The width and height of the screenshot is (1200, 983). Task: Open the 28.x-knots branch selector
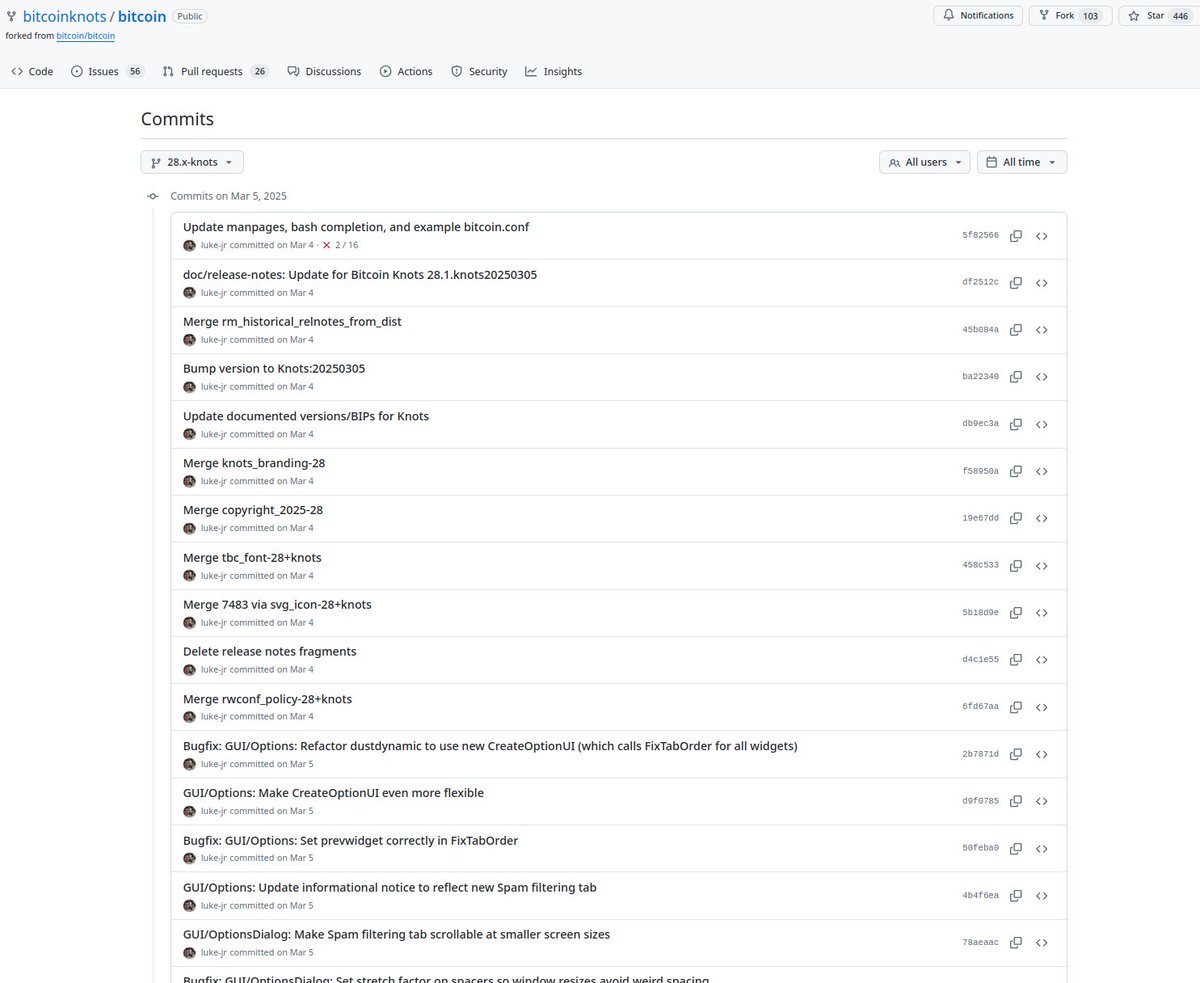(192, 162)
